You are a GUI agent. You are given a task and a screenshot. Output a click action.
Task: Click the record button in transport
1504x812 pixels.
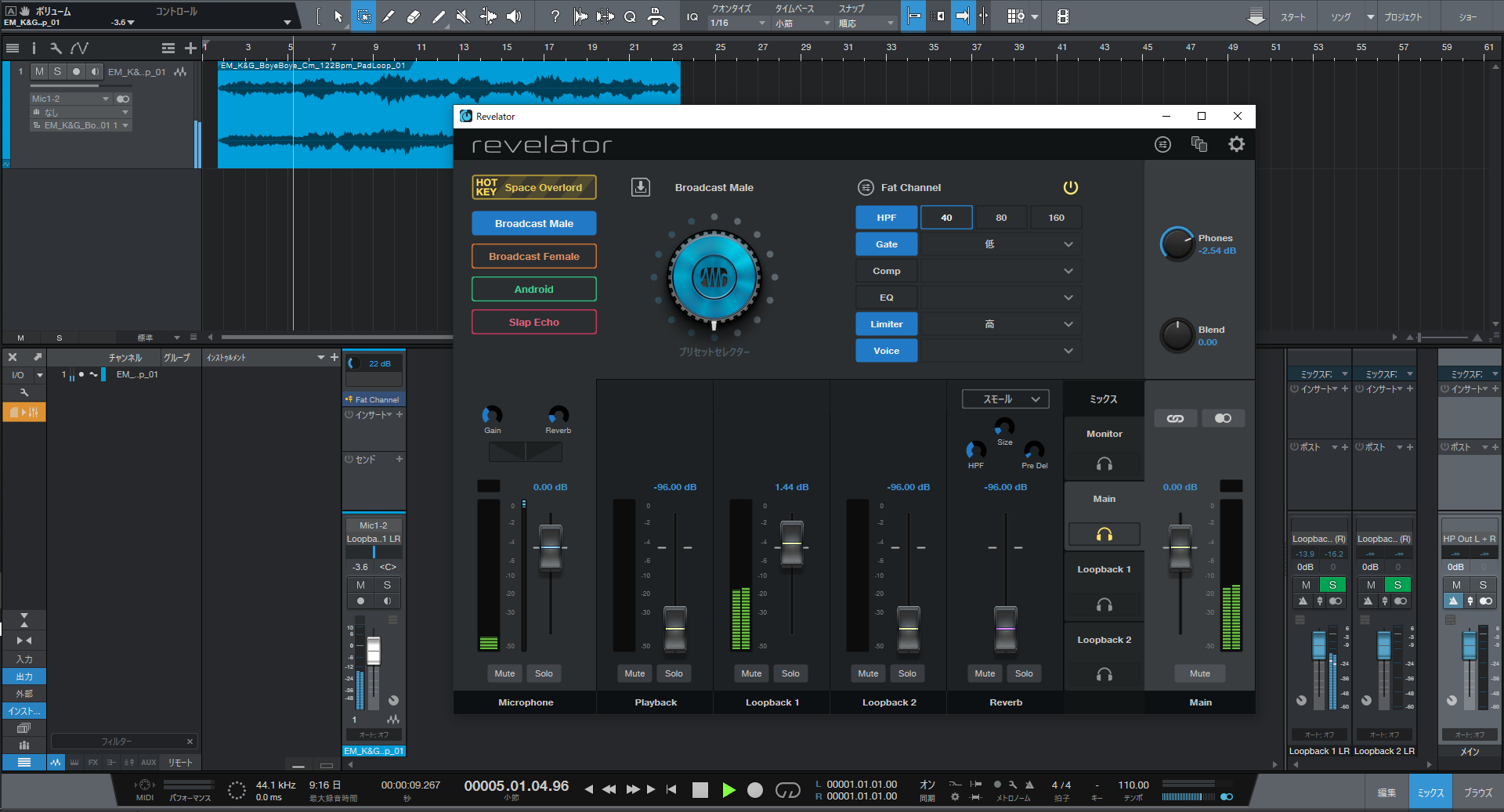[x=755, y=790]
